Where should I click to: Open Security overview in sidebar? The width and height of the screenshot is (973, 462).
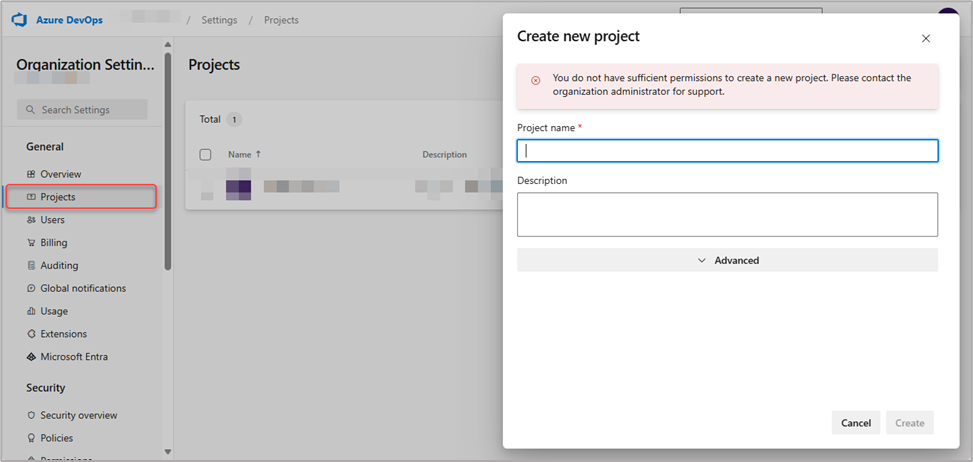click(x=78, y=415)
